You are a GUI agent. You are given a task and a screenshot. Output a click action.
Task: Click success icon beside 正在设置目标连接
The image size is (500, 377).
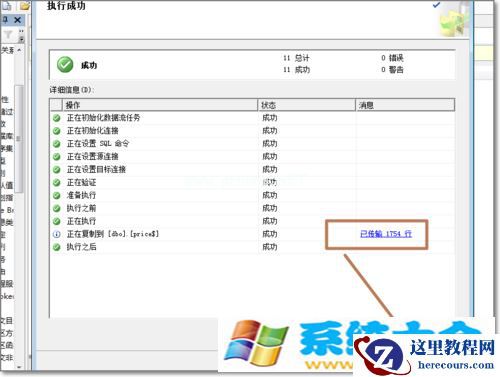57,170
